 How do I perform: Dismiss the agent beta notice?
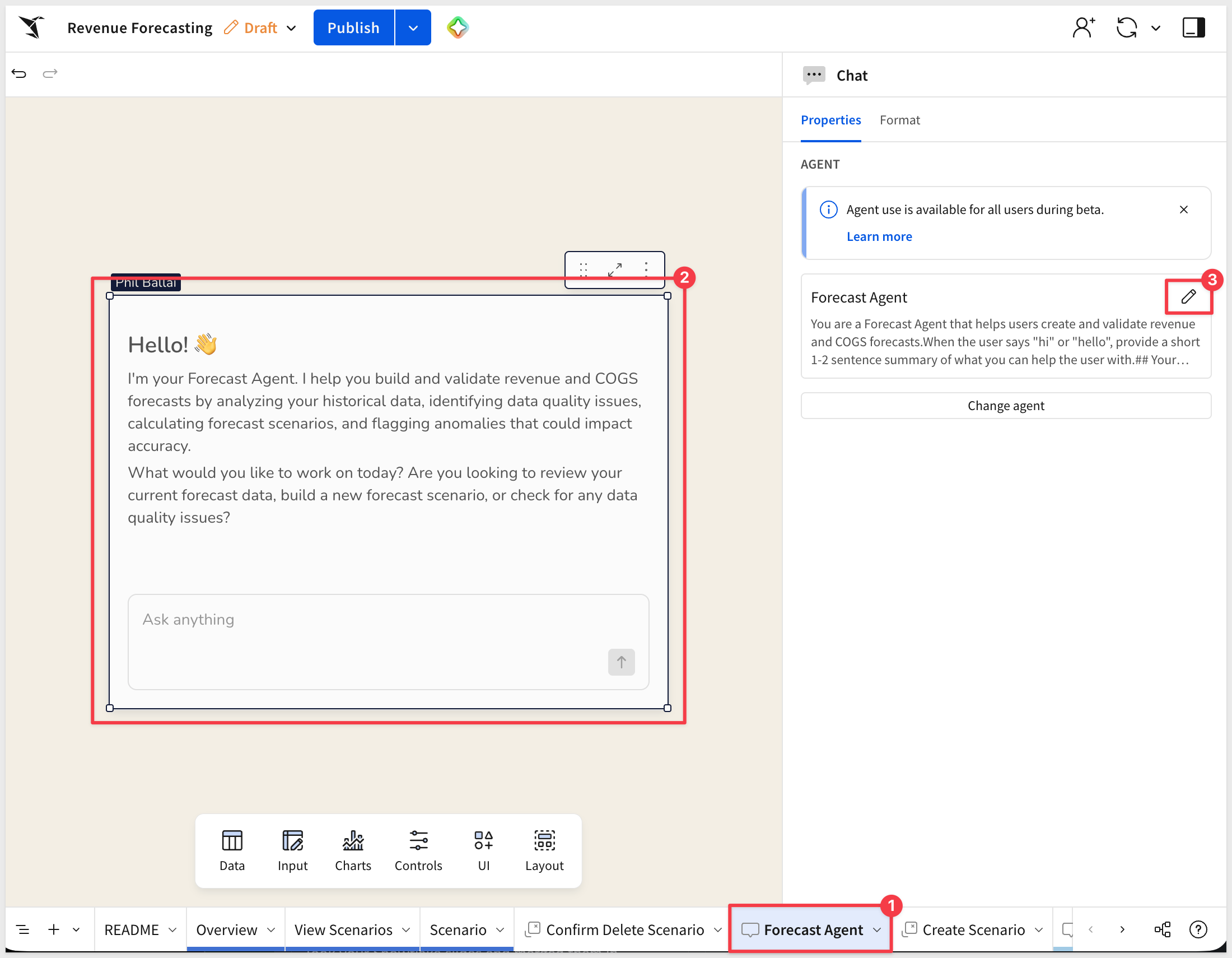pos(1184,210)
